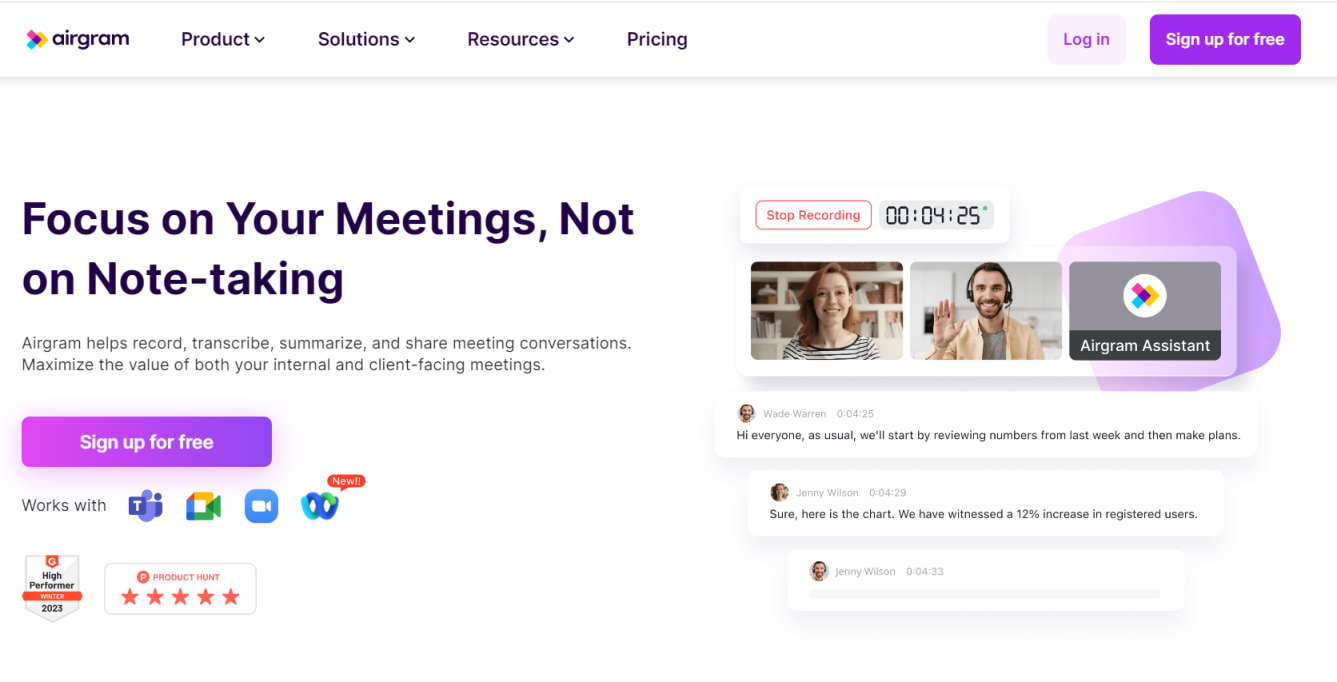This screenshot has height=682, width=1337.
Task: Click the 00:04:25 recording timer
Action: (x=935, y=215)
